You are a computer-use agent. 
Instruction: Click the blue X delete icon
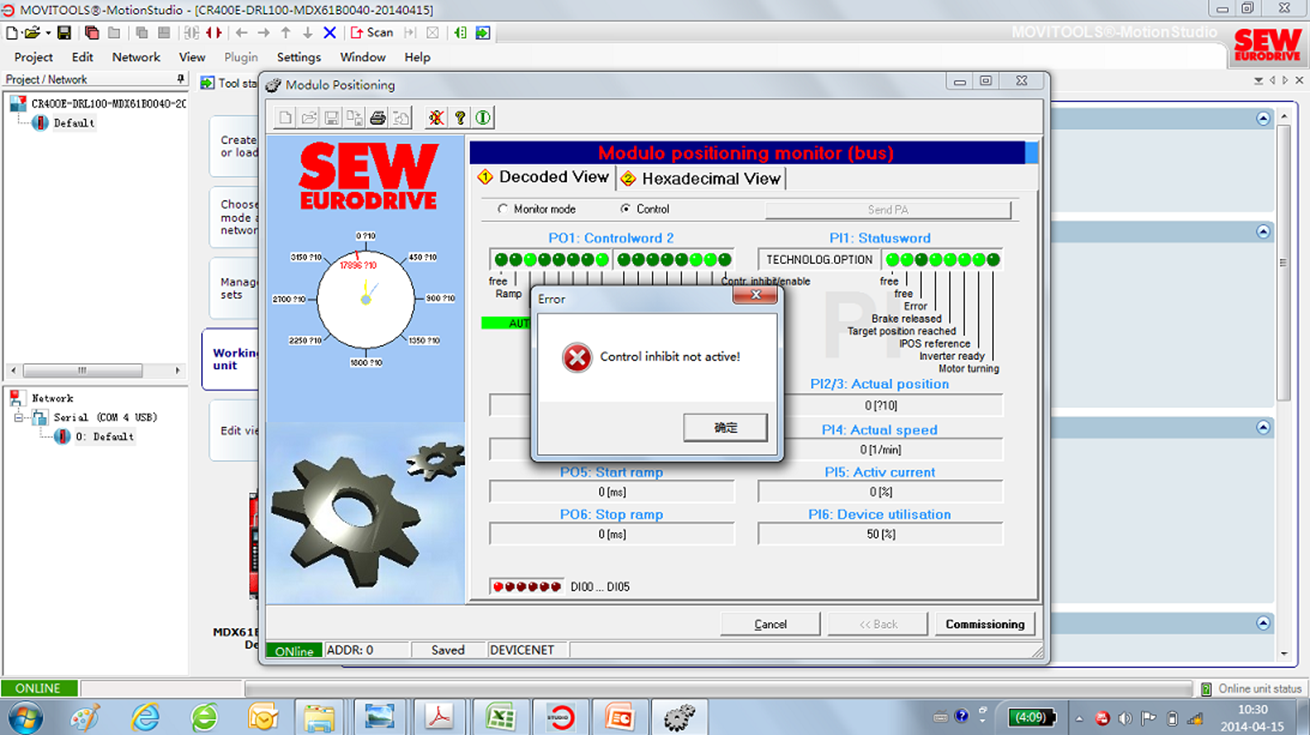tap(329, 33)
